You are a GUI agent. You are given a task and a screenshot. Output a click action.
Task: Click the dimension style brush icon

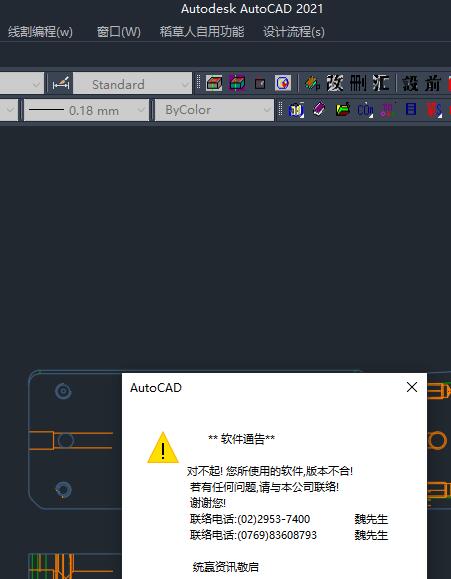point(61,84)
